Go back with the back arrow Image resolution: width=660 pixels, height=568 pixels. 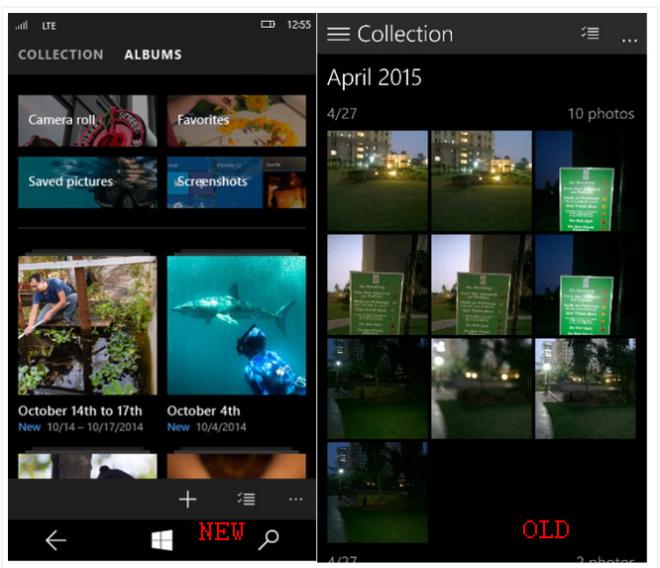(56, 540)
